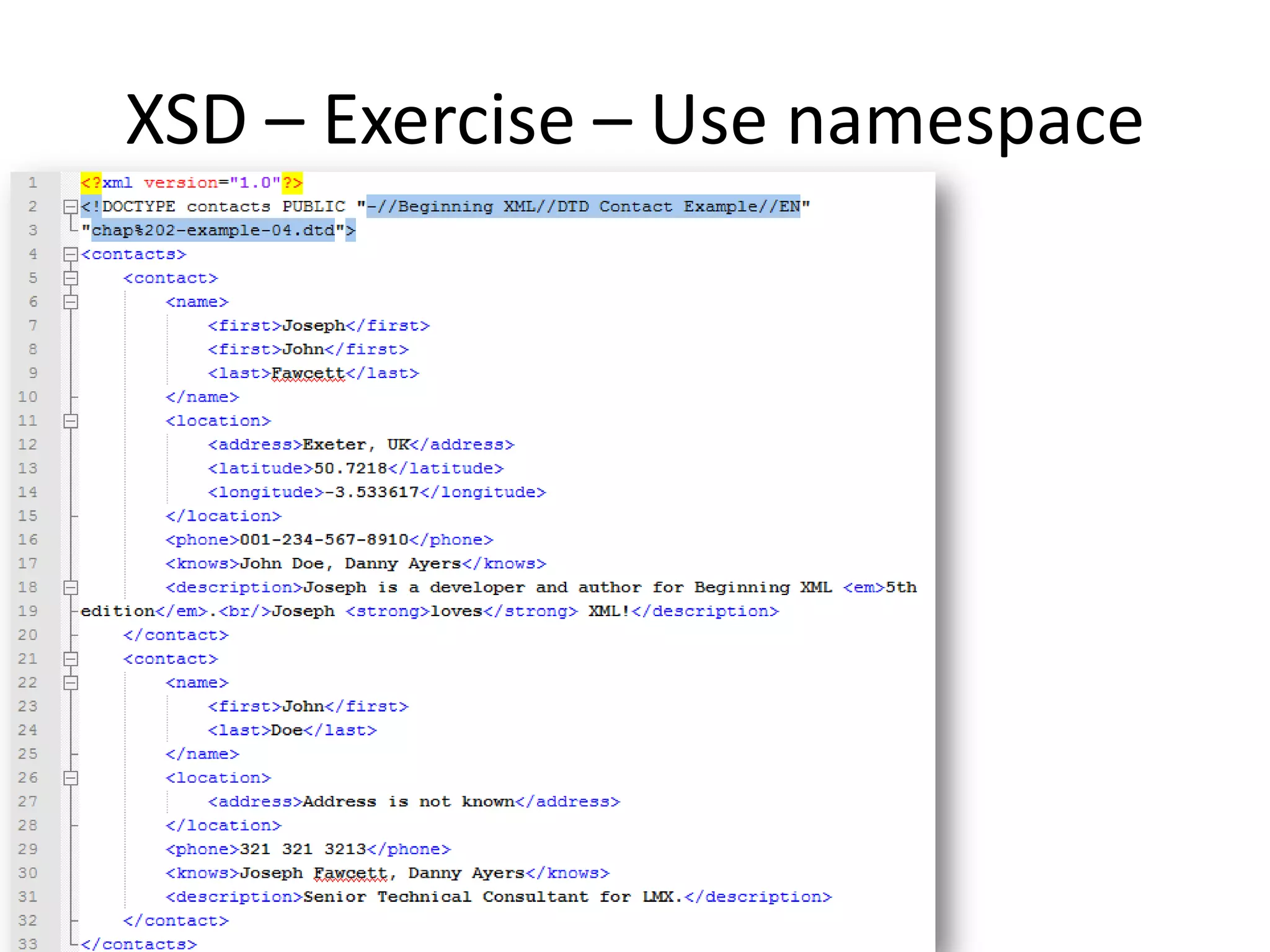
Task: Click 'Joseph Fawcett, Danny Ayers' on line 30
Action: coord(383,873)
